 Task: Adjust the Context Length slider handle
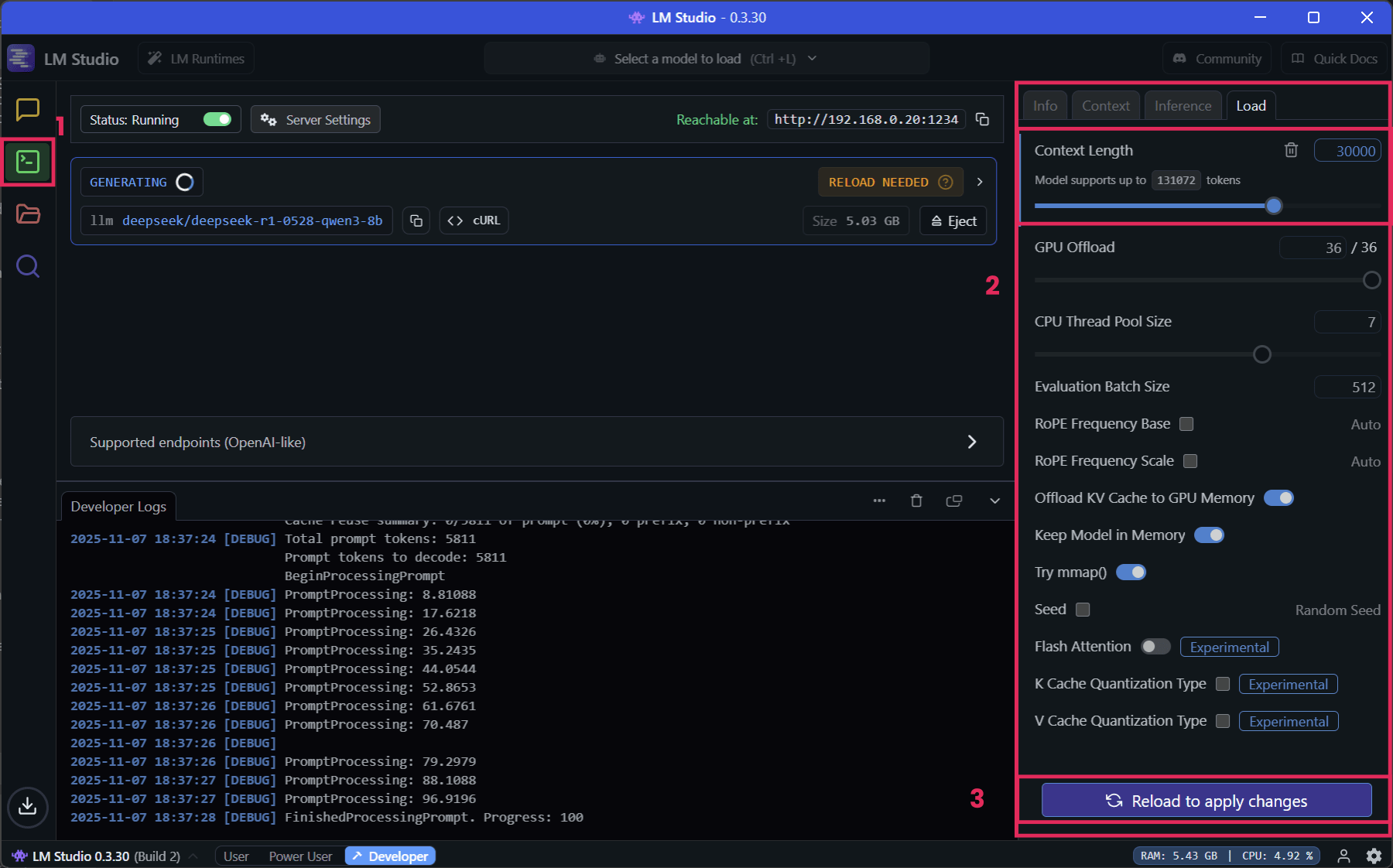point(1273,206)
